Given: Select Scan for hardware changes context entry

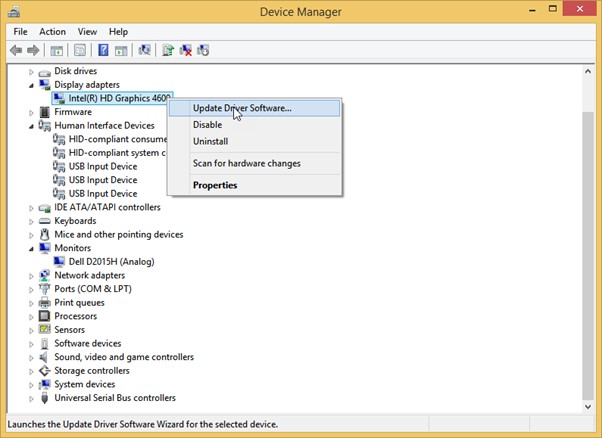Looking at the screenshot, I should tap(254, 164).
